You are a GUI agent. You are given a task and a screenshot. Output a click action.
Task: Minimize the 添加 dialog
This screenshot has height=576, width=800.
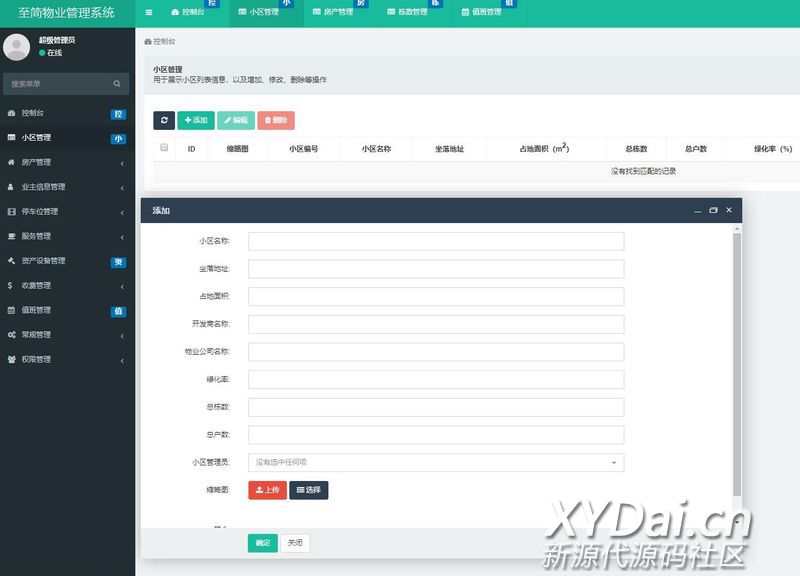697,211
